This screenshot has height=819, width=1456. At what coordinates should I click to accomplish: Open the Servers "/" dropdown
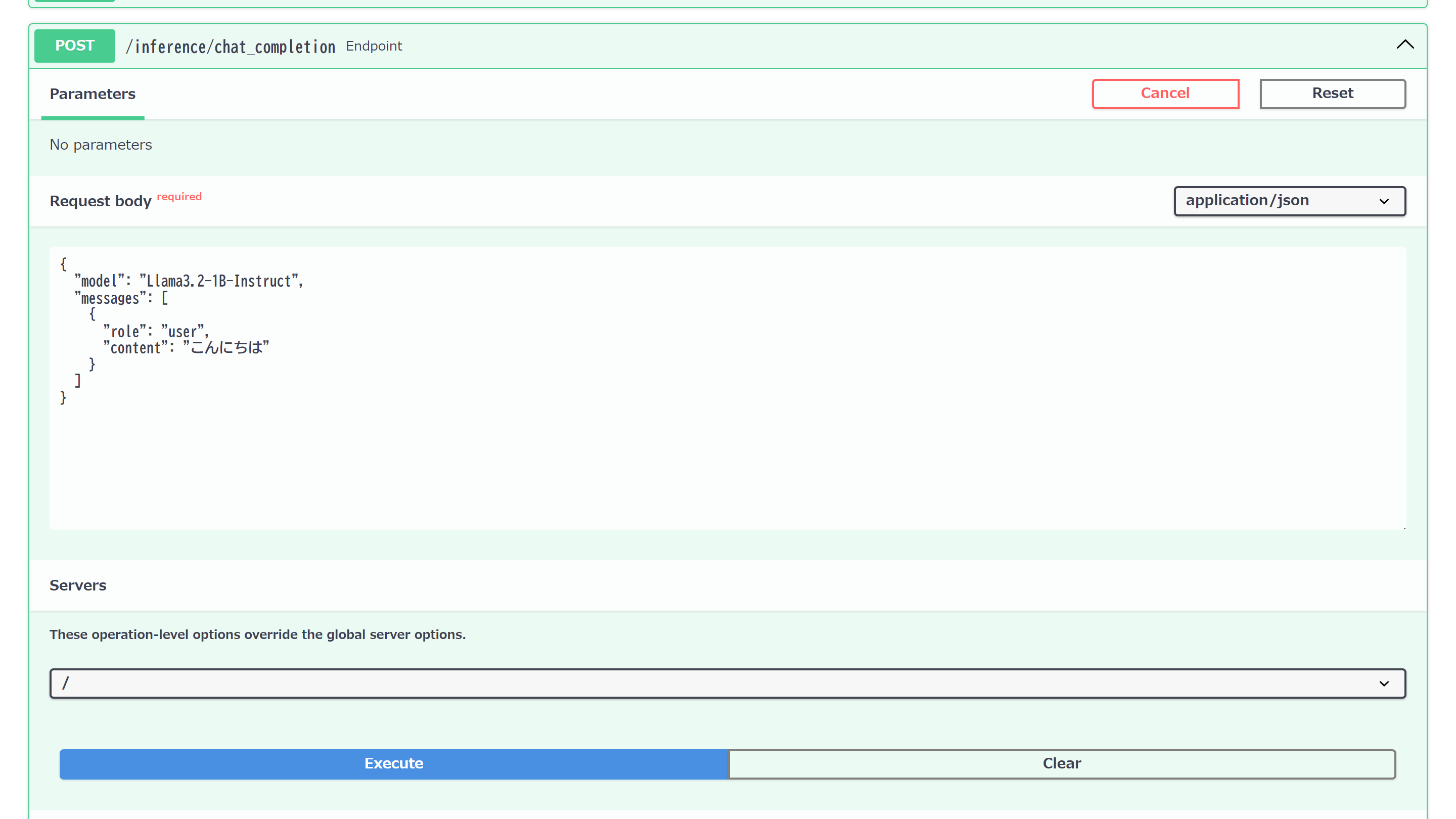tap(727, 684)
